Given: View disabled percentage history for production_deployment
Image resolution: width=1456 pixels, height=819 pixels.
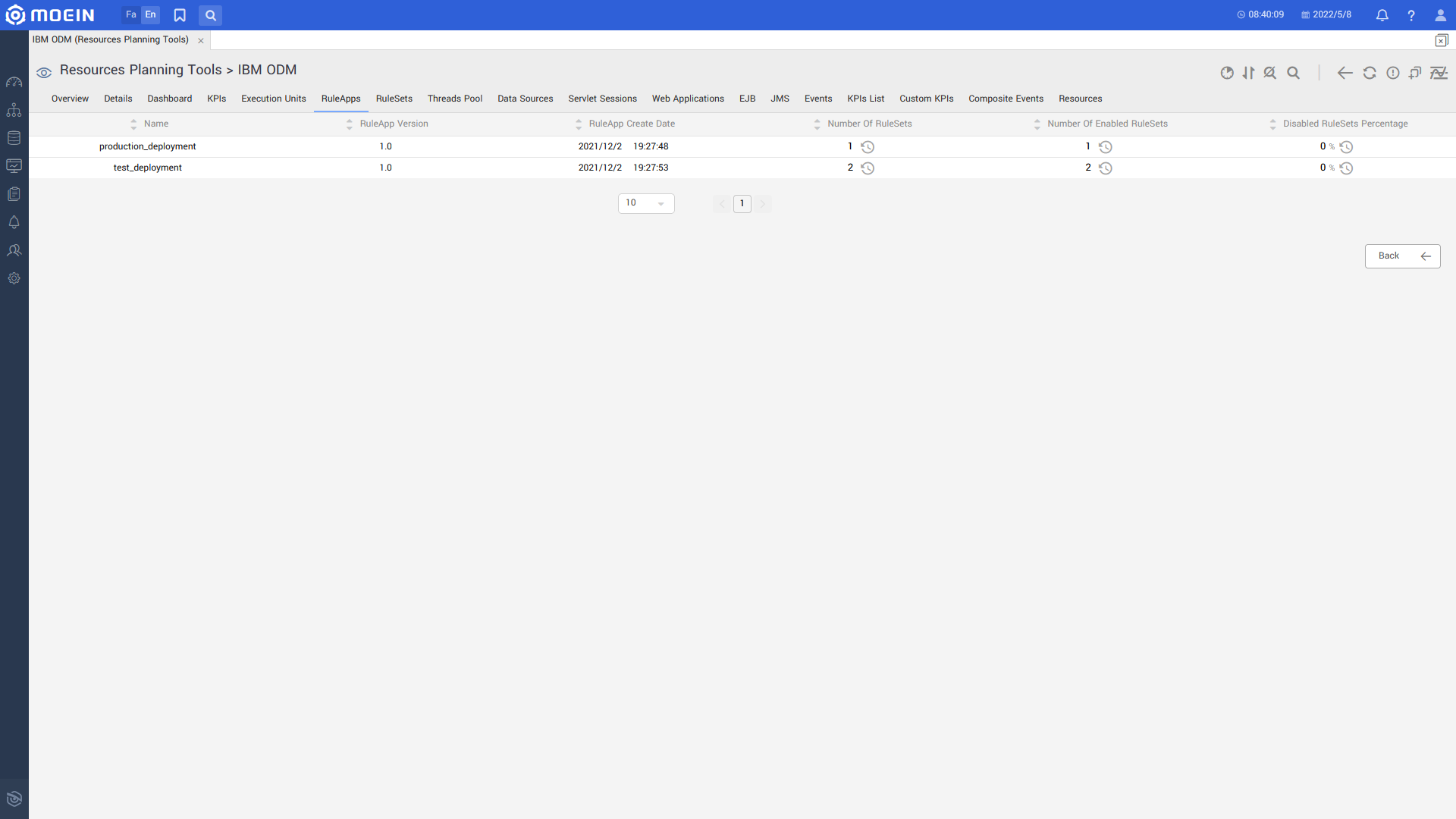Looking at the screenshot, I should pos(1346,147).
